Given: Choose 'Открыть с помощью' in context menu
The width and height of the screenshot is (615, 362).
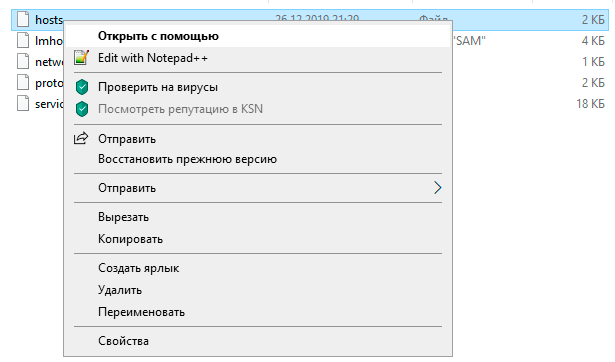Looking at the screenshot, I should pyautogui.click(x=258, y=36).
